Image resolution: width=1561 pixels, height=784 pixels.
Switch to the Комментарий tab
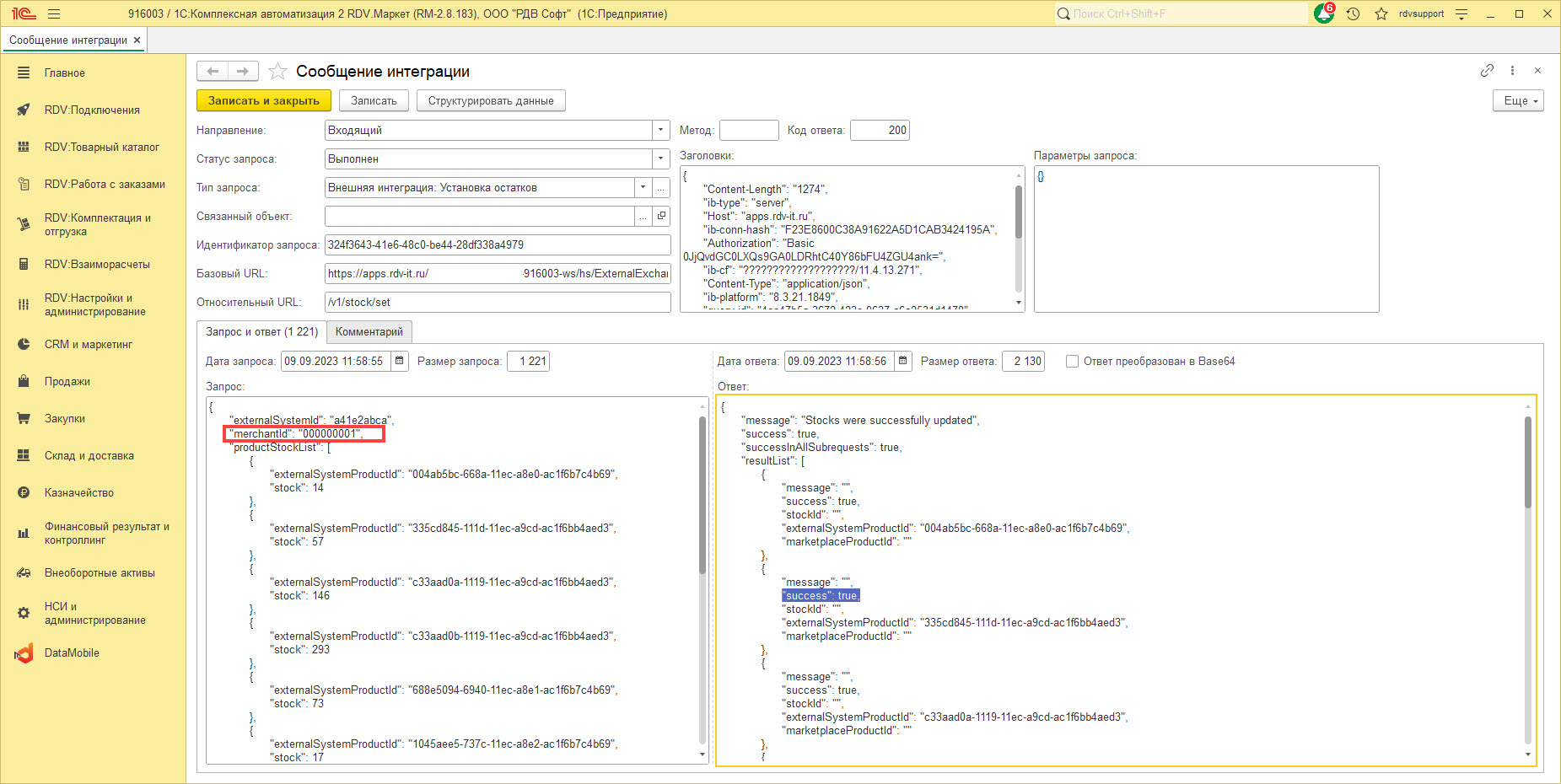tap(369, 332)
